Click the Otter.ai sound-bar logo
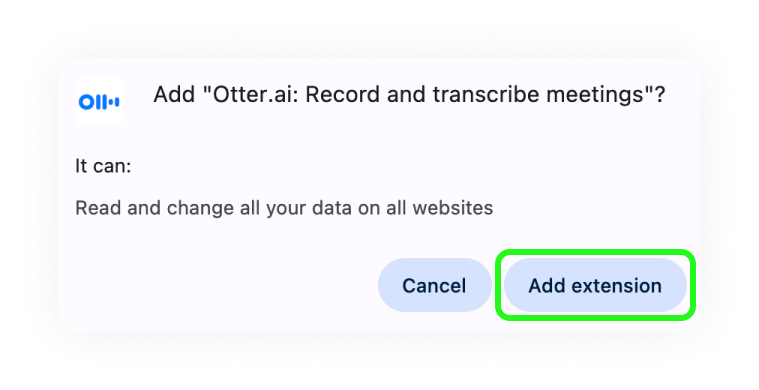 click(x=99, y=102)
